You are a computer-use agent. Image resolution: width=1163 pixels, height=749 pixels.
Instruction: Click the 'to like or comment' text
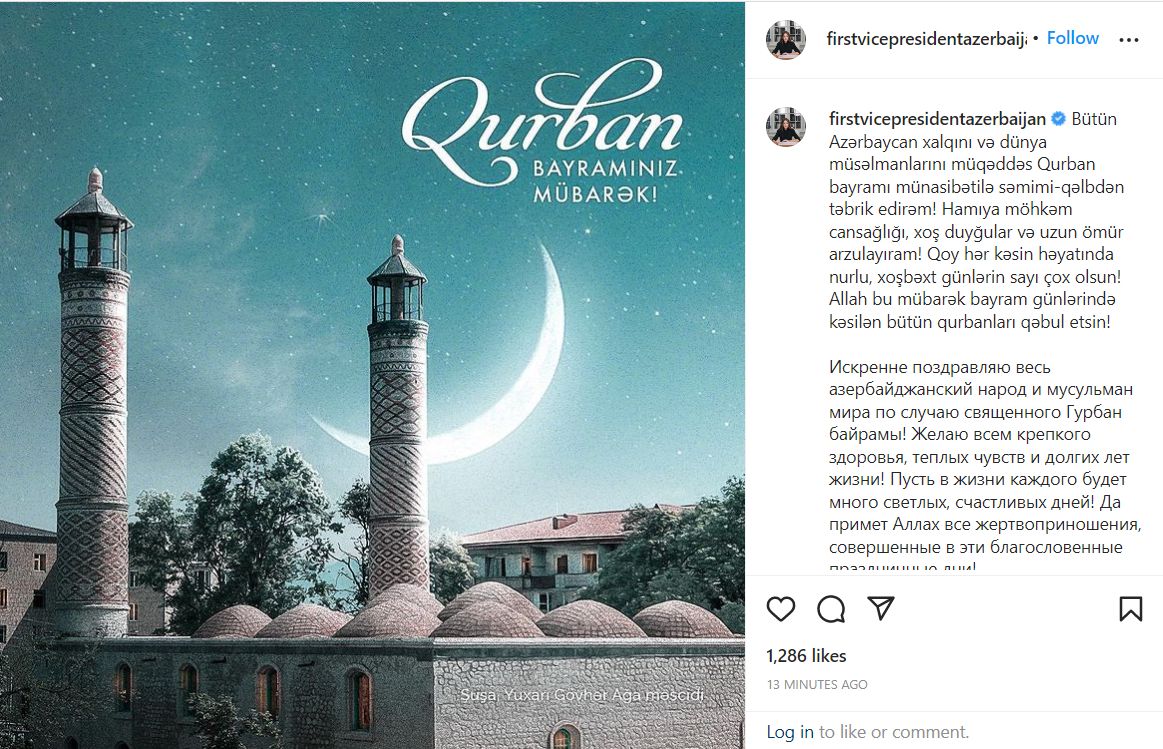pyautogui.click(x=894, y=732)
